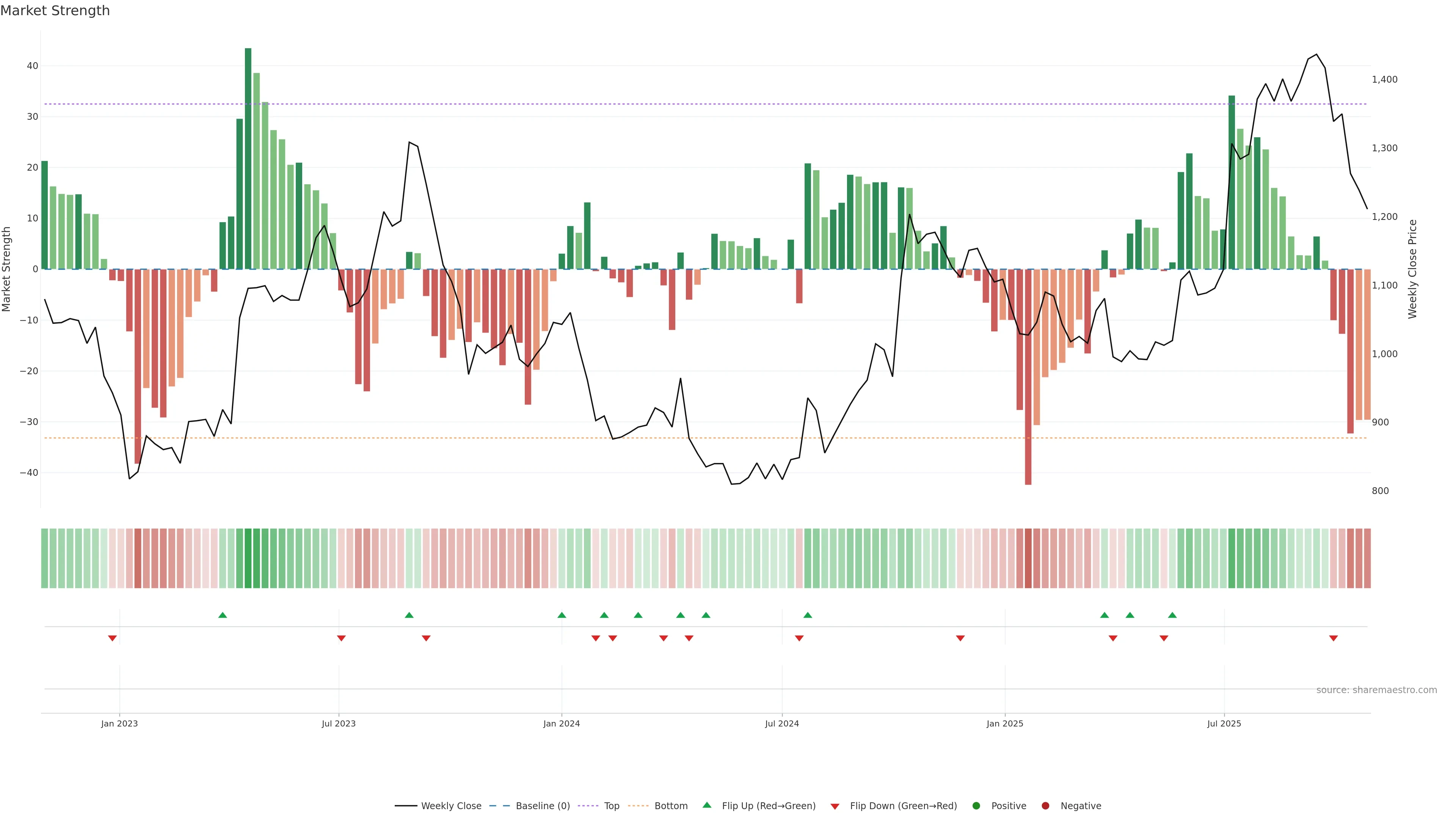The width and height of the screenshot is (1456, 819).
Task: Click the darkest green heatmap cell in strip
Action: tap(248, 558)
